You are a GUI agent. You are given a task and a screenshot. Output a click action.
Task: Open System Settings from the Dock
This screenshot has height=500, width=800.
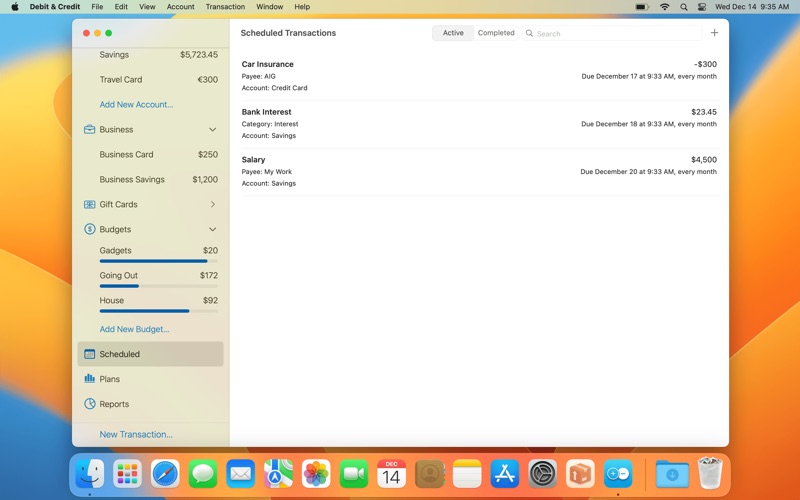[x=542, y=474]
